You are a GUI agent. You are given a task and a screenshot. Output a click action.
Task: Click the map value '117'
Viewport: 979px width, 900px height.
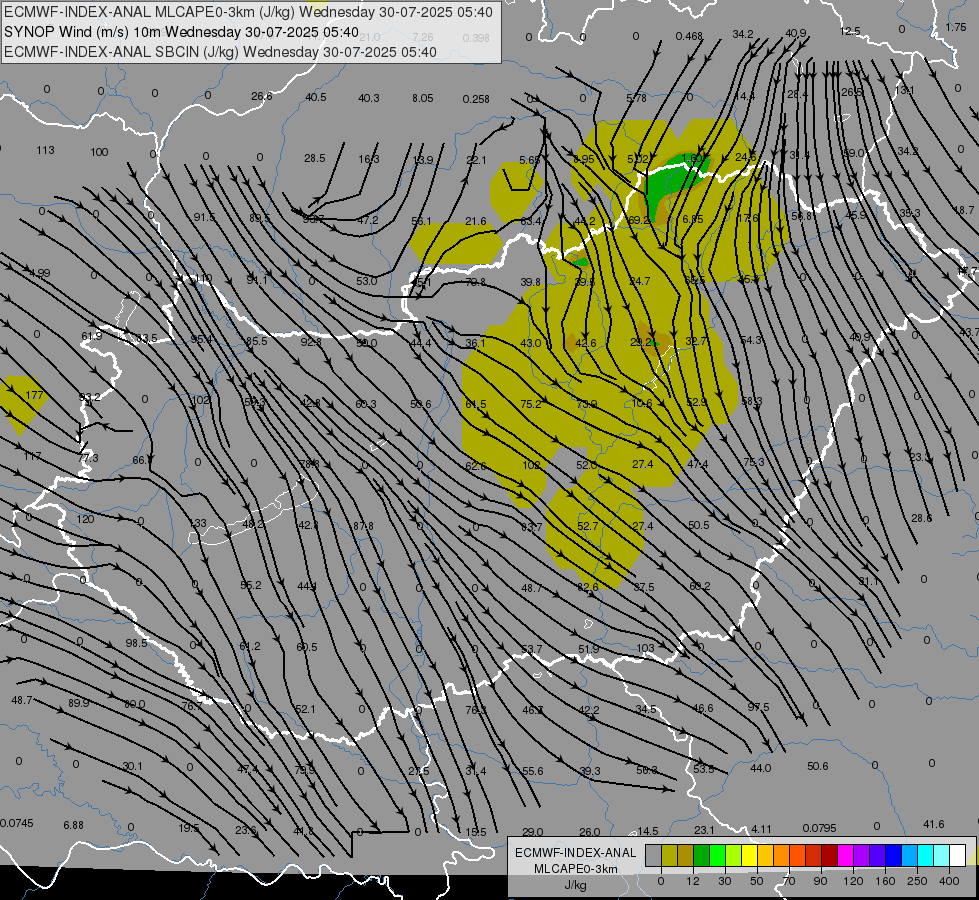[32, 457]
